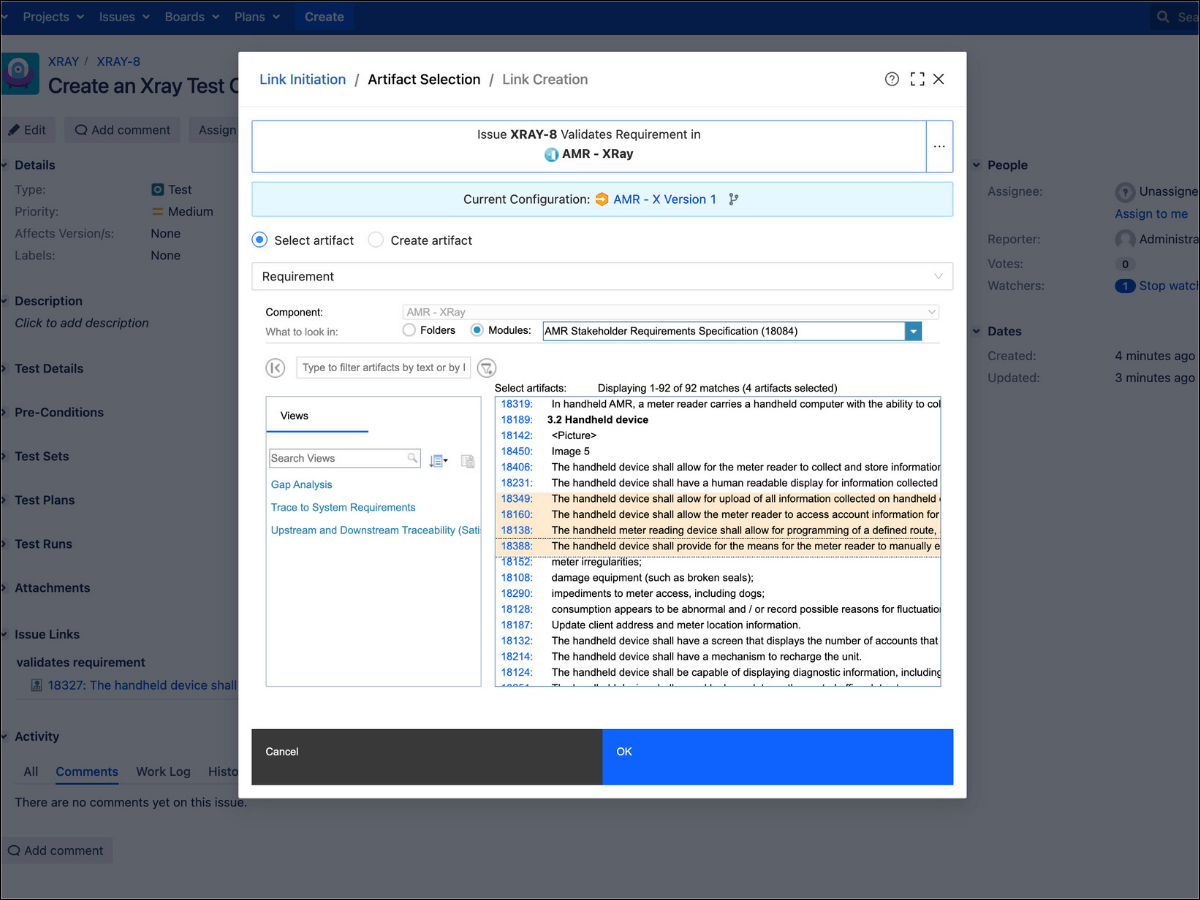This screenshot has height=900, width=1200.
Task: Click the Cancel button
Action: pos(427,757)
